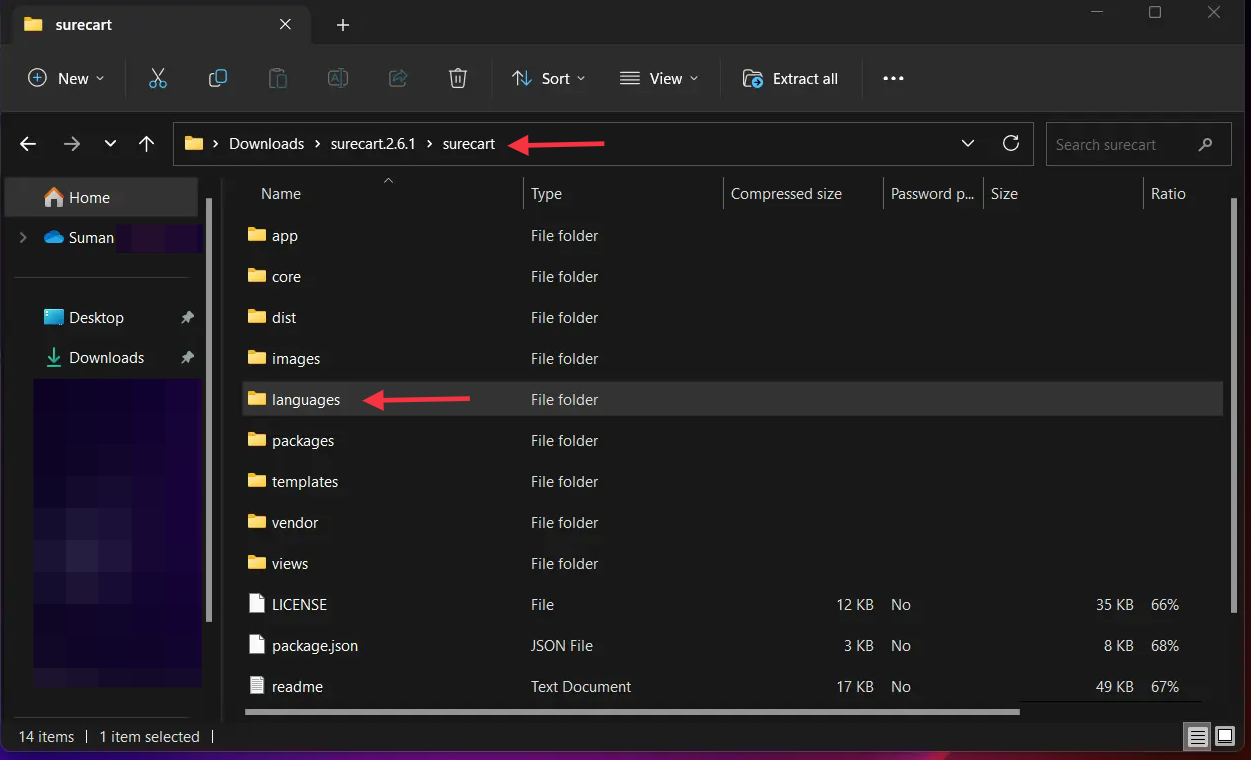This screenshot has width=1251, height=760.
Task: Select the surecart tab
Action: click(82, 25)
